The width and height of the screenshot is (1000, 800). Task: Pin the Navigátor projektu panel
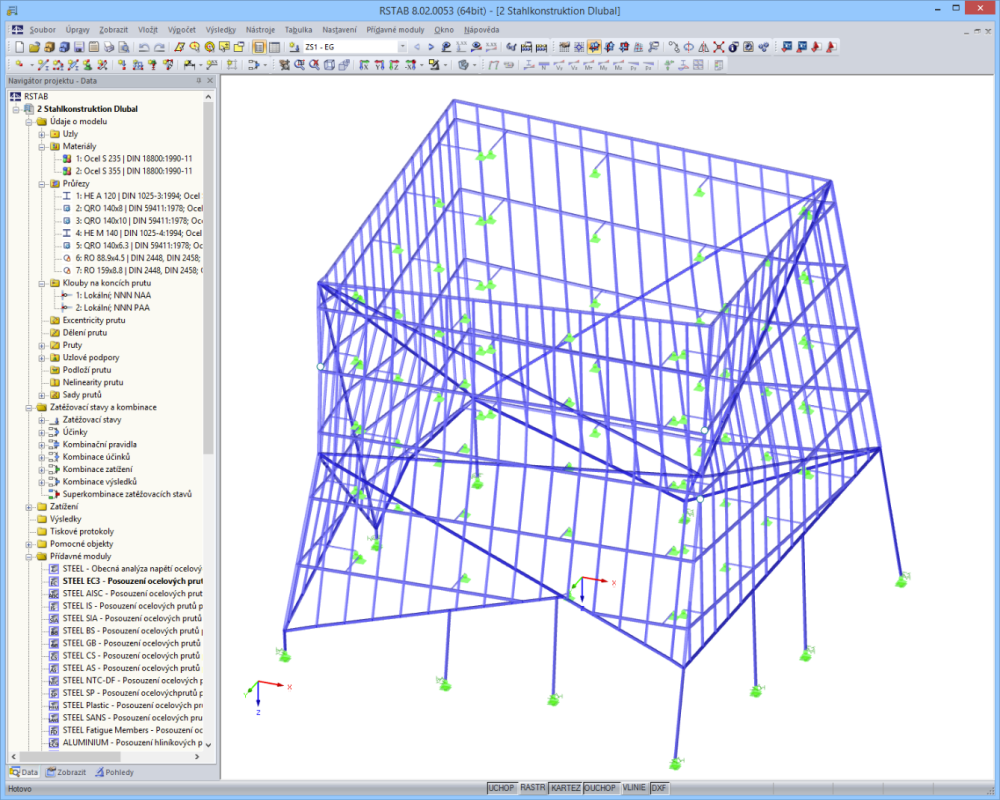(198, 81)
